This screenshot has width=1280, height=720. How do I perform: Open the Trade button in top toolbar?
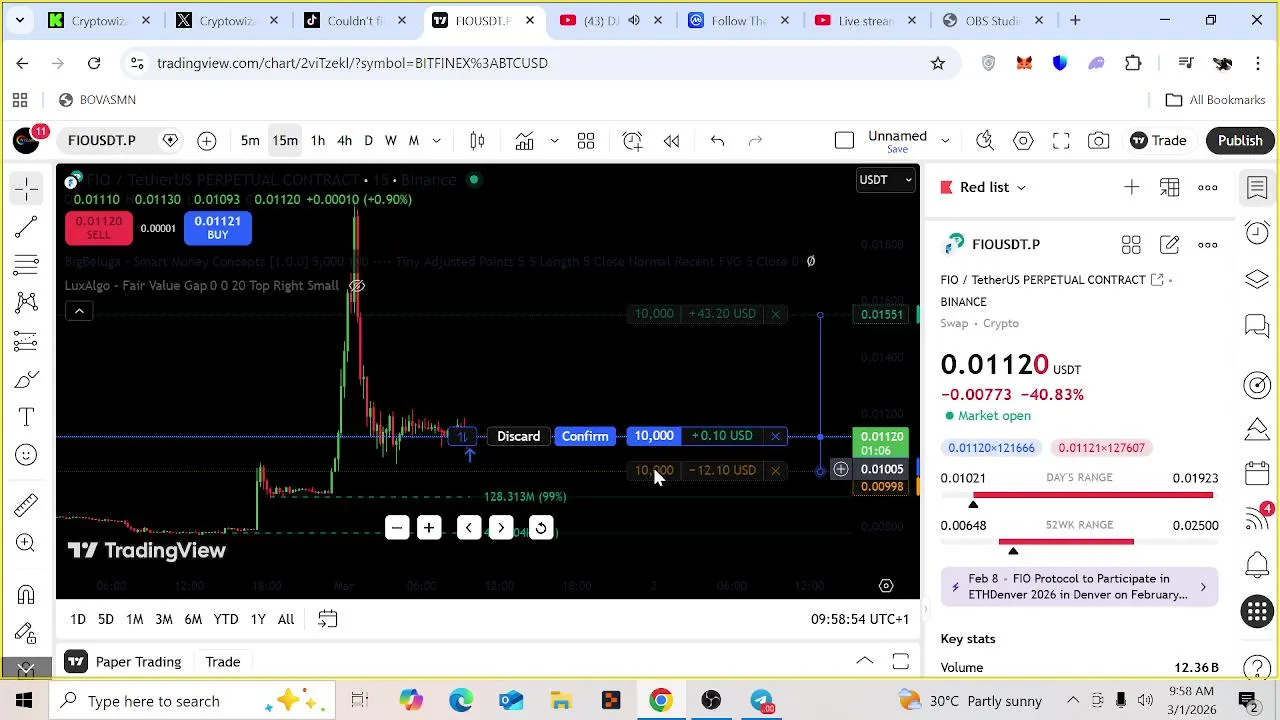pyautogui.click(x=1158, y=141)
